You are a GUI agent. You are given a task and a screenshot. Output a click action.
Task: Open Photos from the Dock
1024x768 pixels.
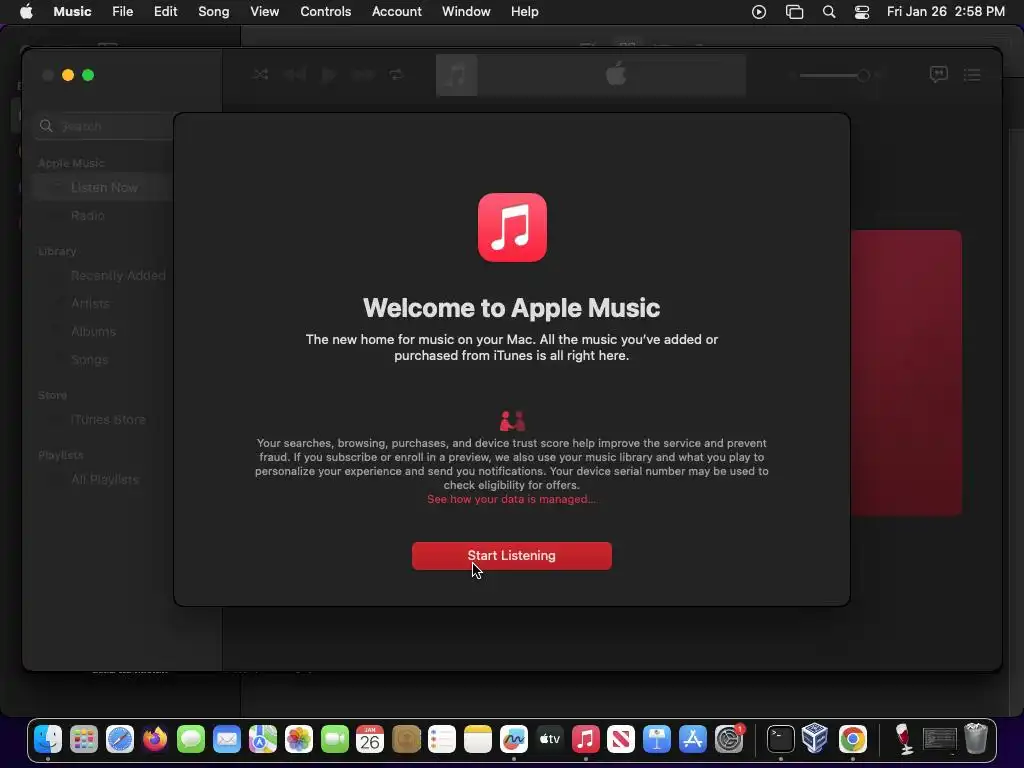click(298, 739)
